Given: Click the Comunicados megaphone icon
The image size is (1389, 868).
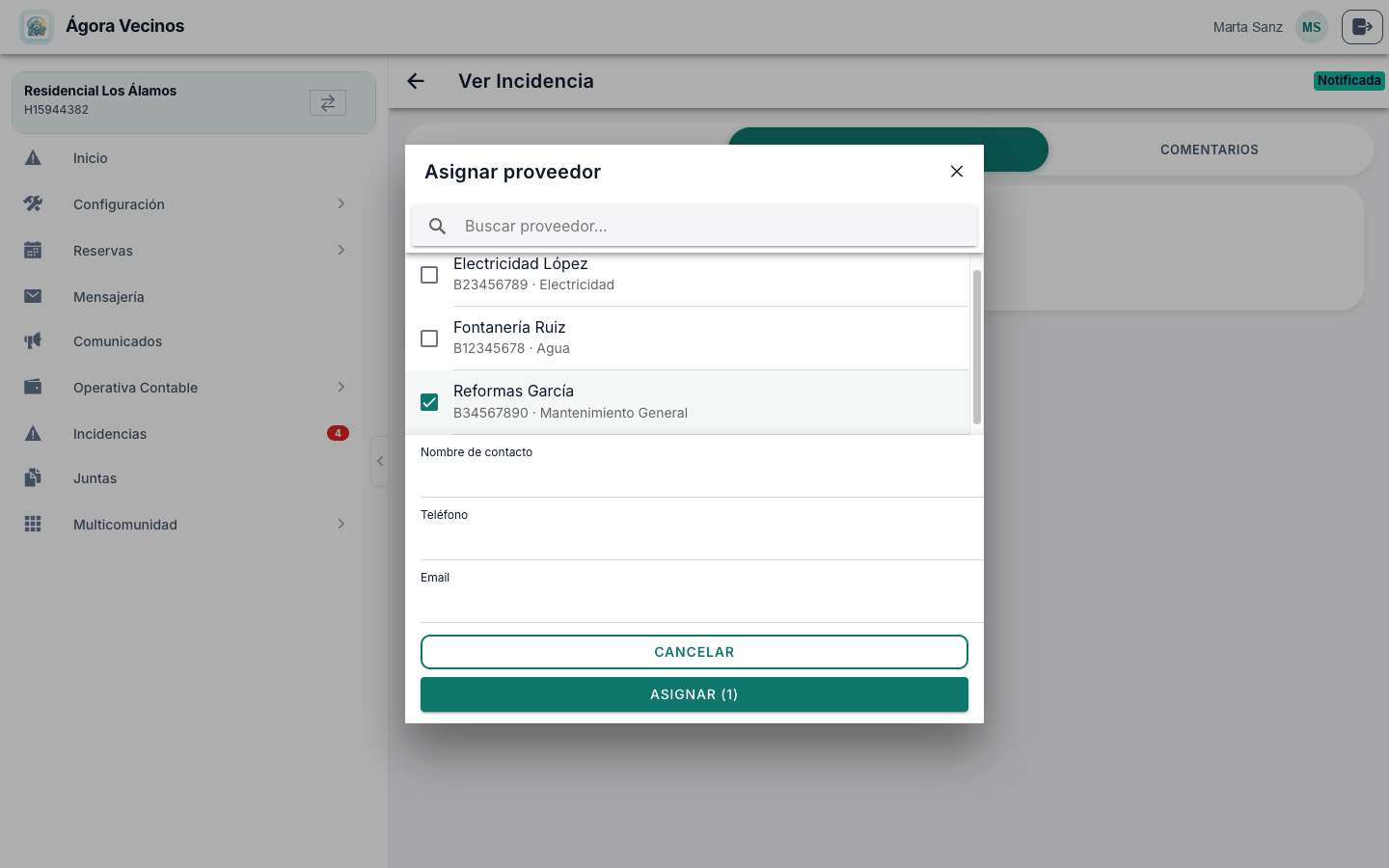Looking at the screenshot, I should pos(33,340).
